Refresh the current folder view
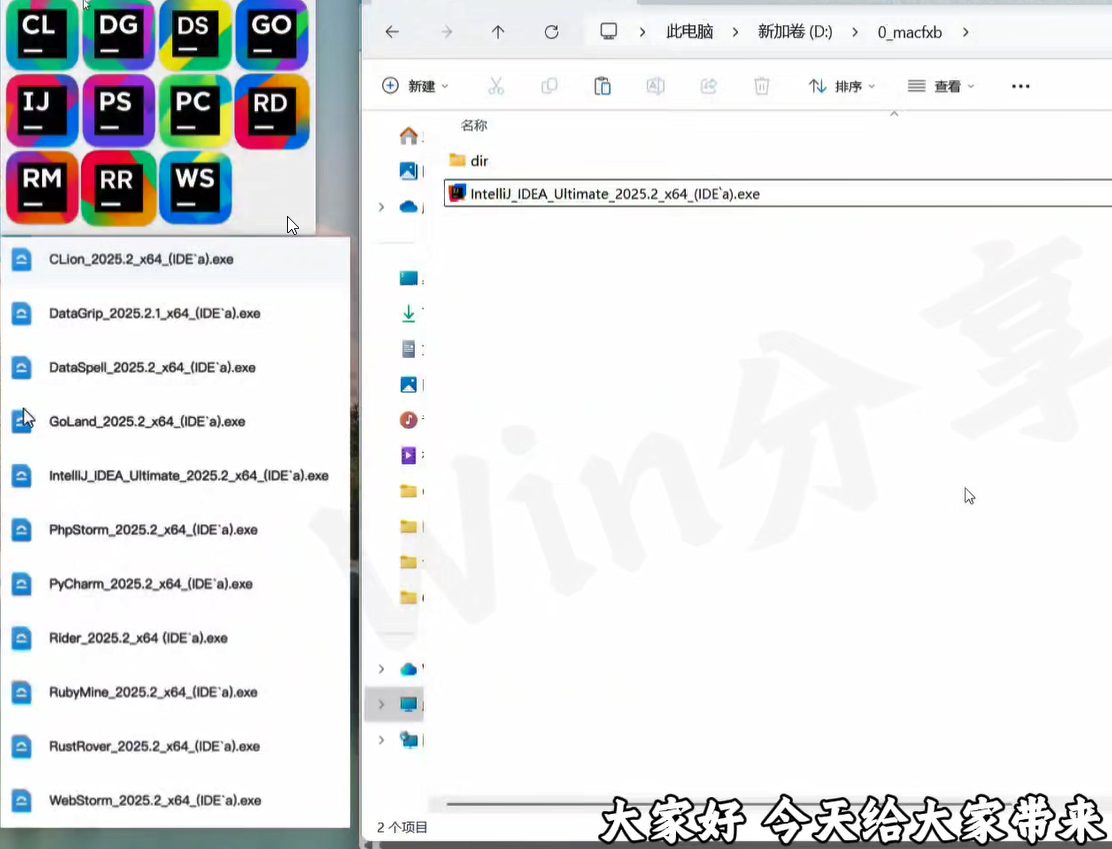This screenshot has width=1112, height=849. coord(551,32)
